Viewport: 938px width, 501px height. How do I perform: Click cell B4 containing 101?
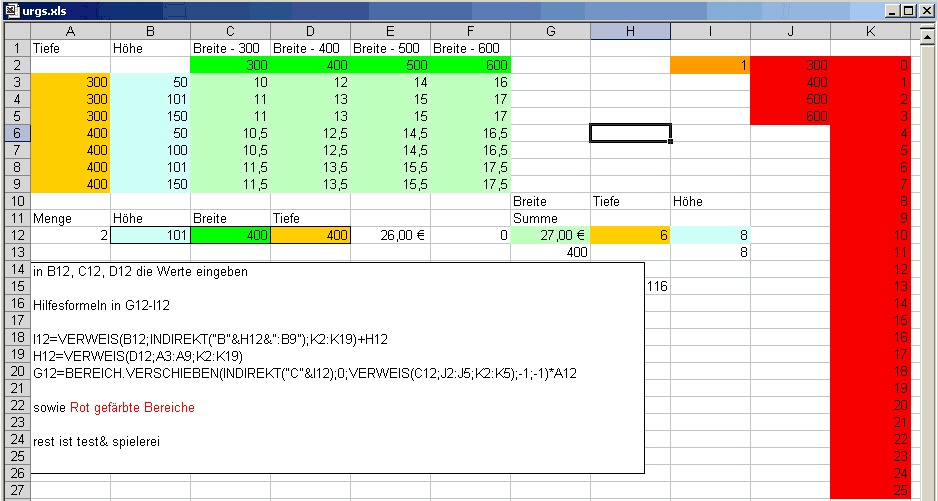[151, 99]
